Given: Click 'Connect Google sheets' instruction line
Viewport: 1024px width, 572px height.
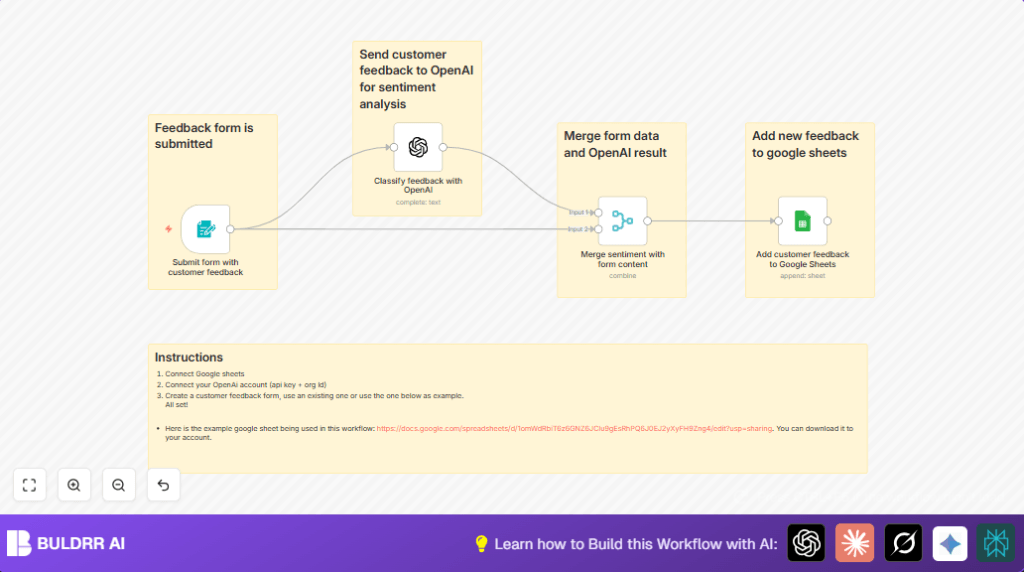Looking at the screenshot, I should point(204,374).
